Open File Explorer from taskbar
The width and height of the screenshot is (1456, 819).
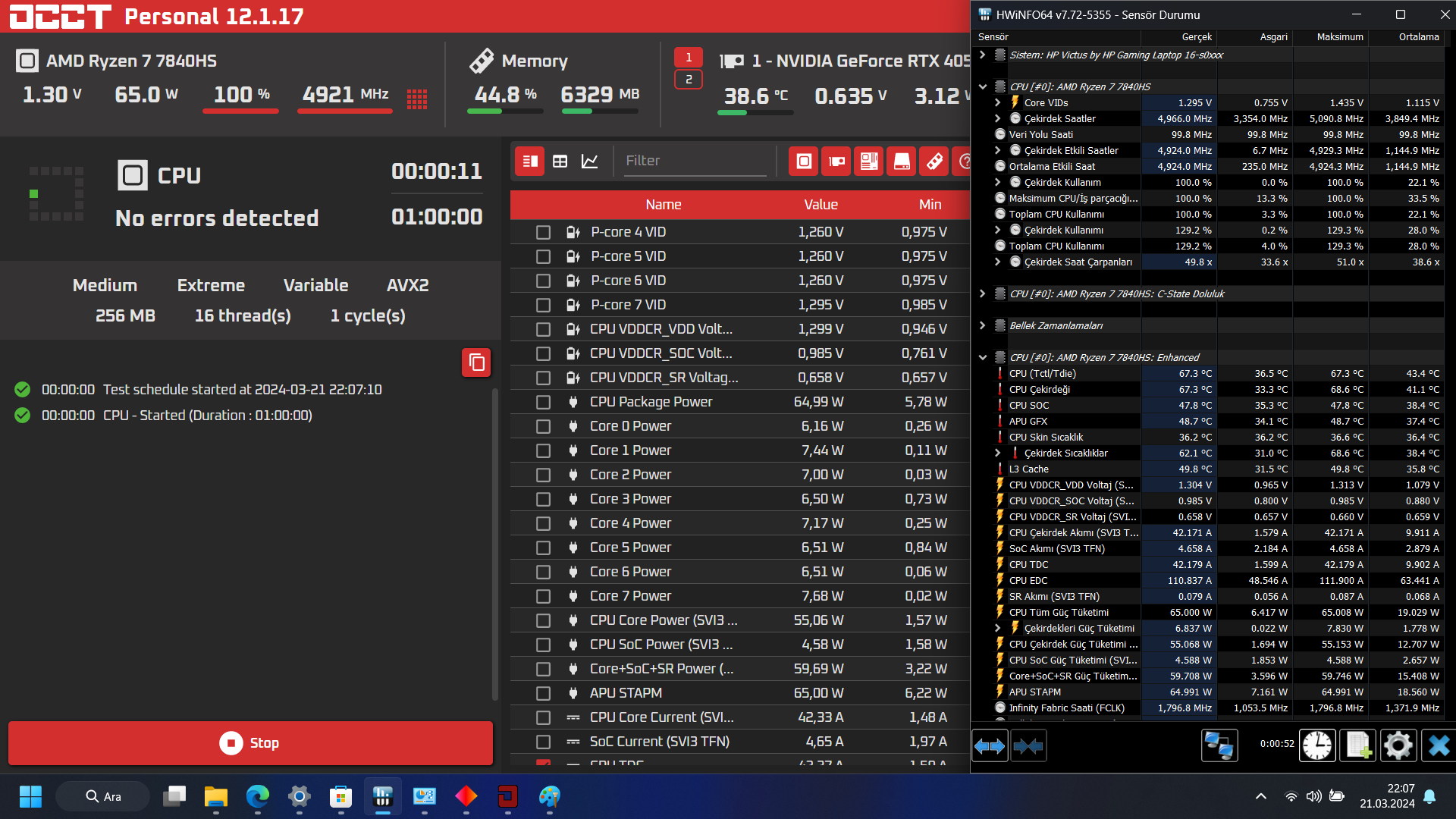click(x=216, y=796)
